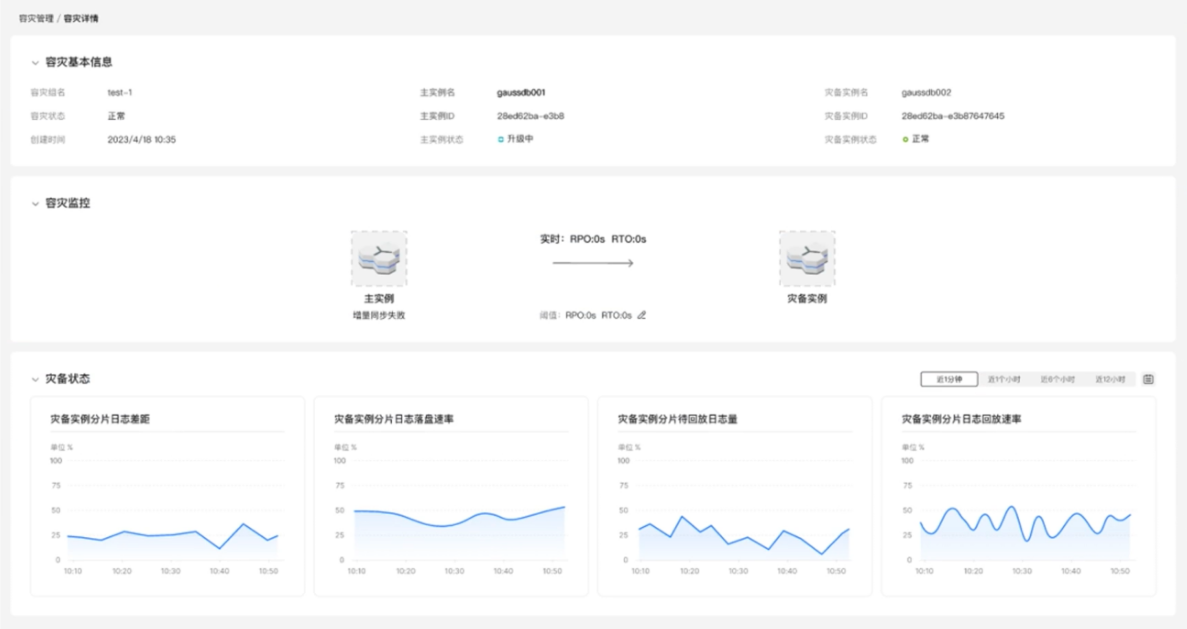Select the 近6个小时 time range tab
Viewport: 1187px width, 629px height.
coord(1058,379)
